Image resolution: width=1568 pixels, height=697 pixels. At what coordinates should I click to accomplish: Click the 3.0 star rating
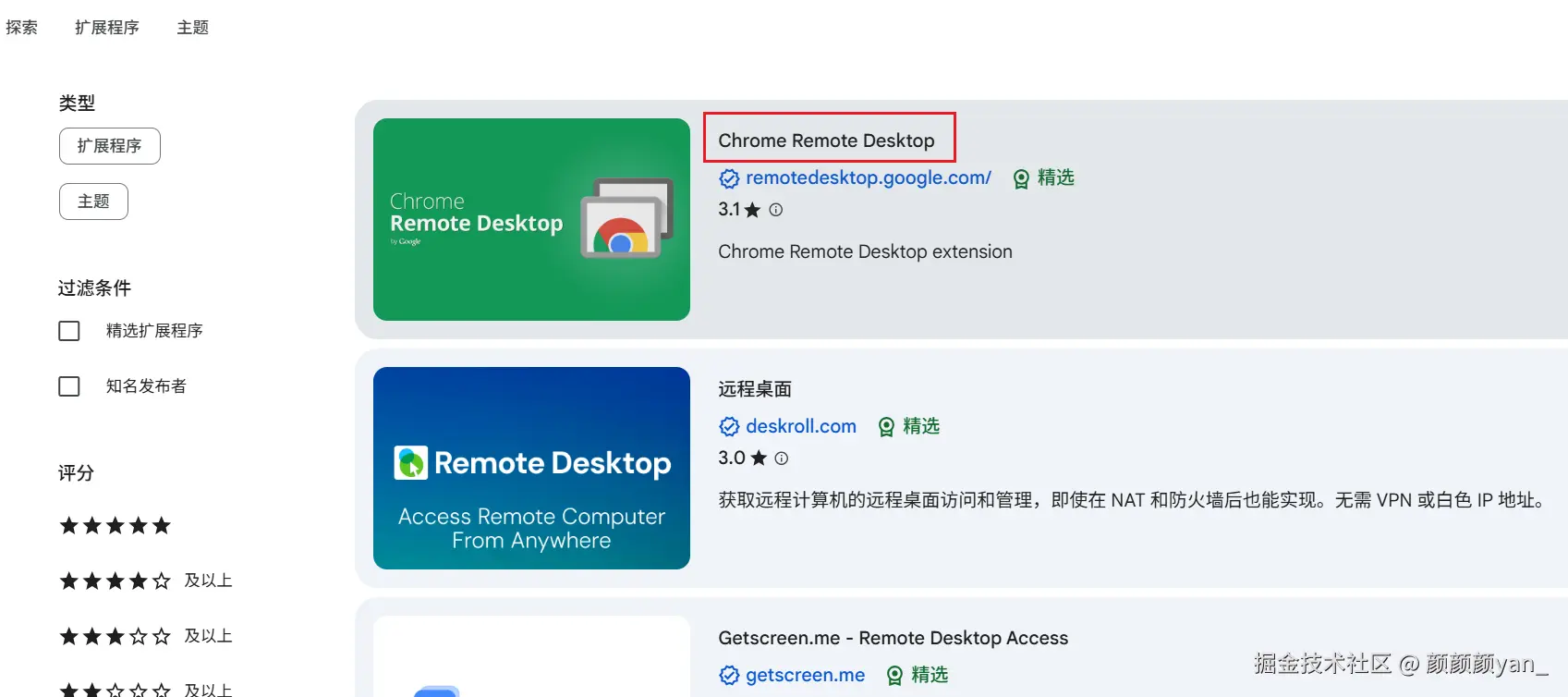[742, 459]
